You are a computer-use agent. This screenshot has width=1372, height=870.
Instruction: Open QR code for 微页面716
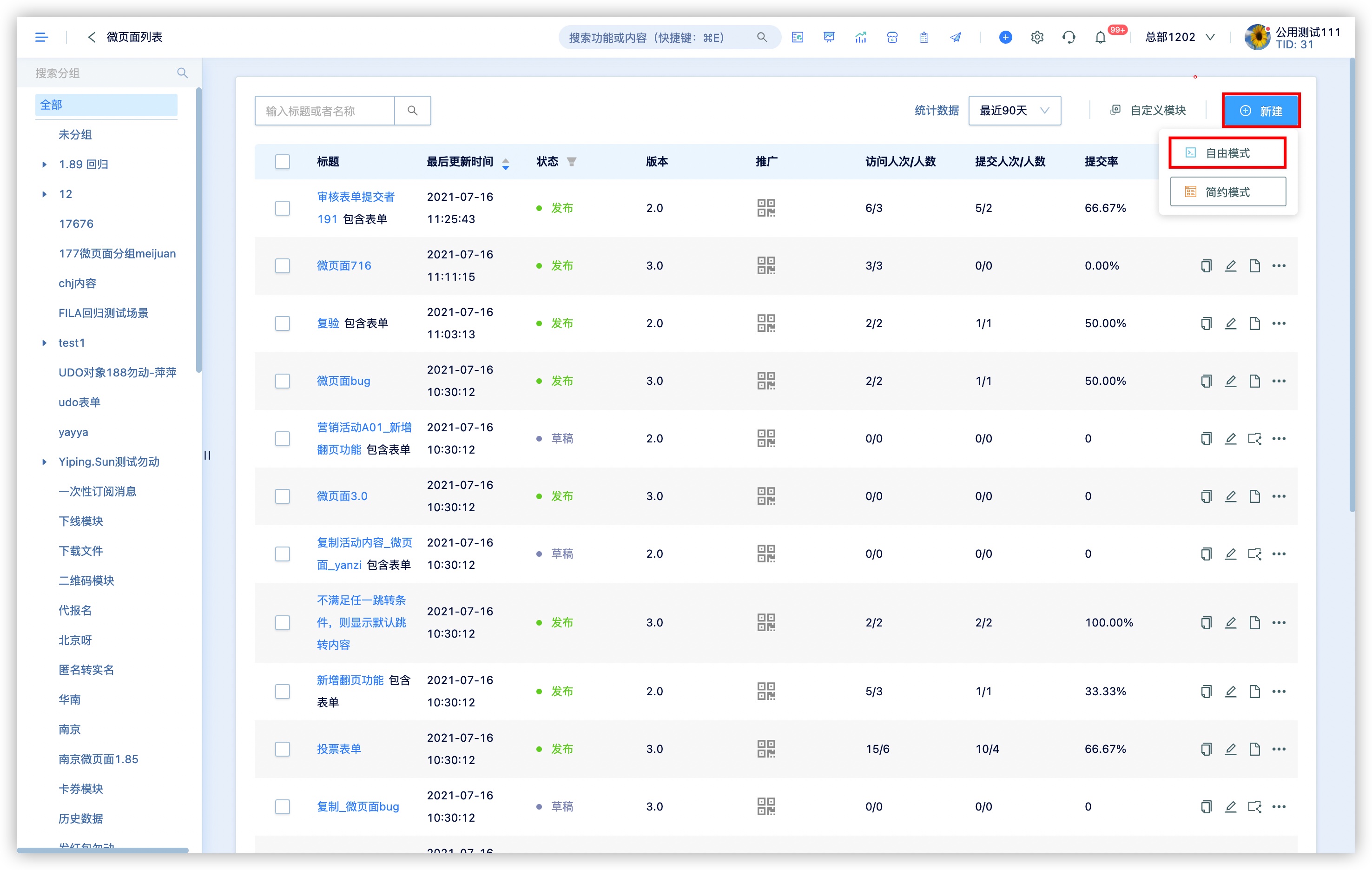click(x=766, y=265)
